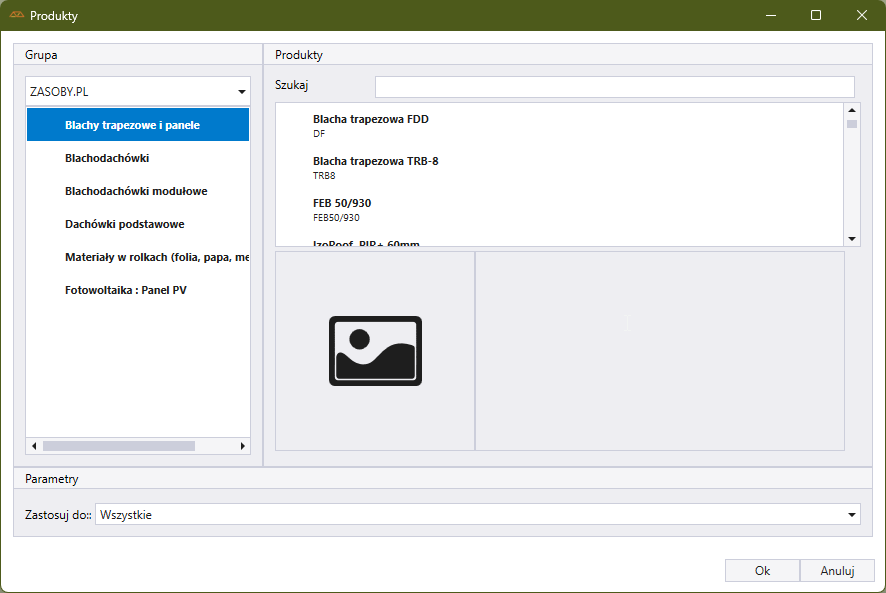Click the app icon in title bar
886x593 pixels.
point(16,16)
